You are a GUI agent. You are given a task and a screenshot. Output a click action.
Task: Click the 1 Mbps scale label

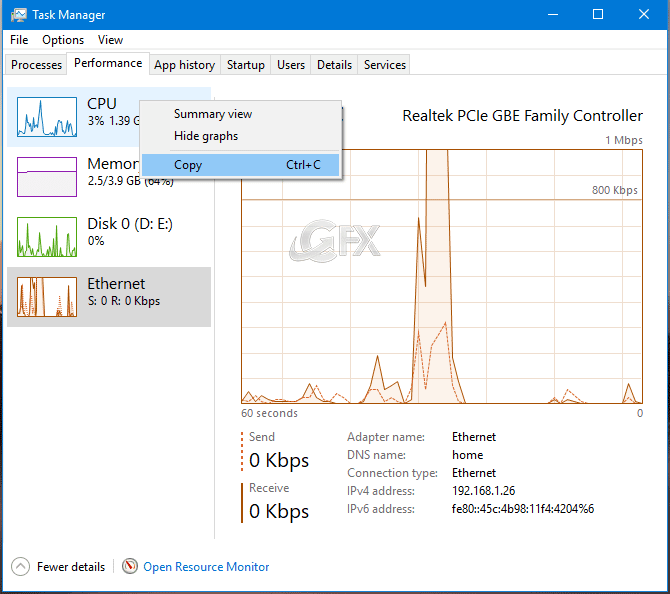pos(624,140)
